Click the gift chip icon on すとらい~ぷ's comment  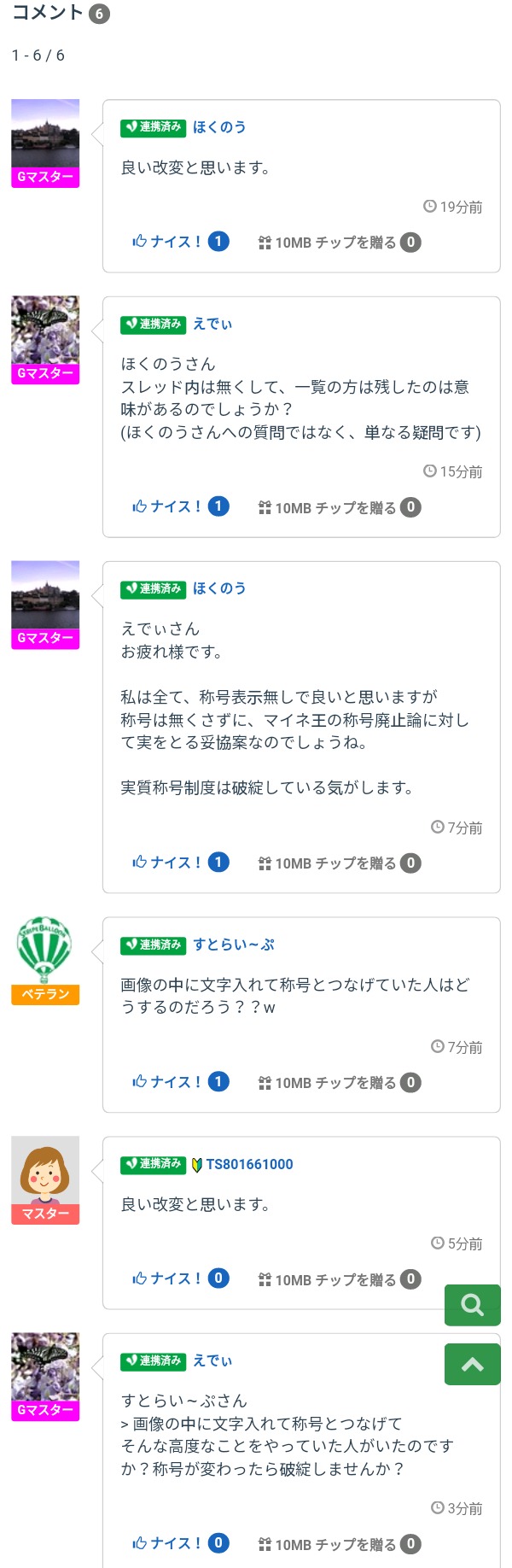[265, 1083]
